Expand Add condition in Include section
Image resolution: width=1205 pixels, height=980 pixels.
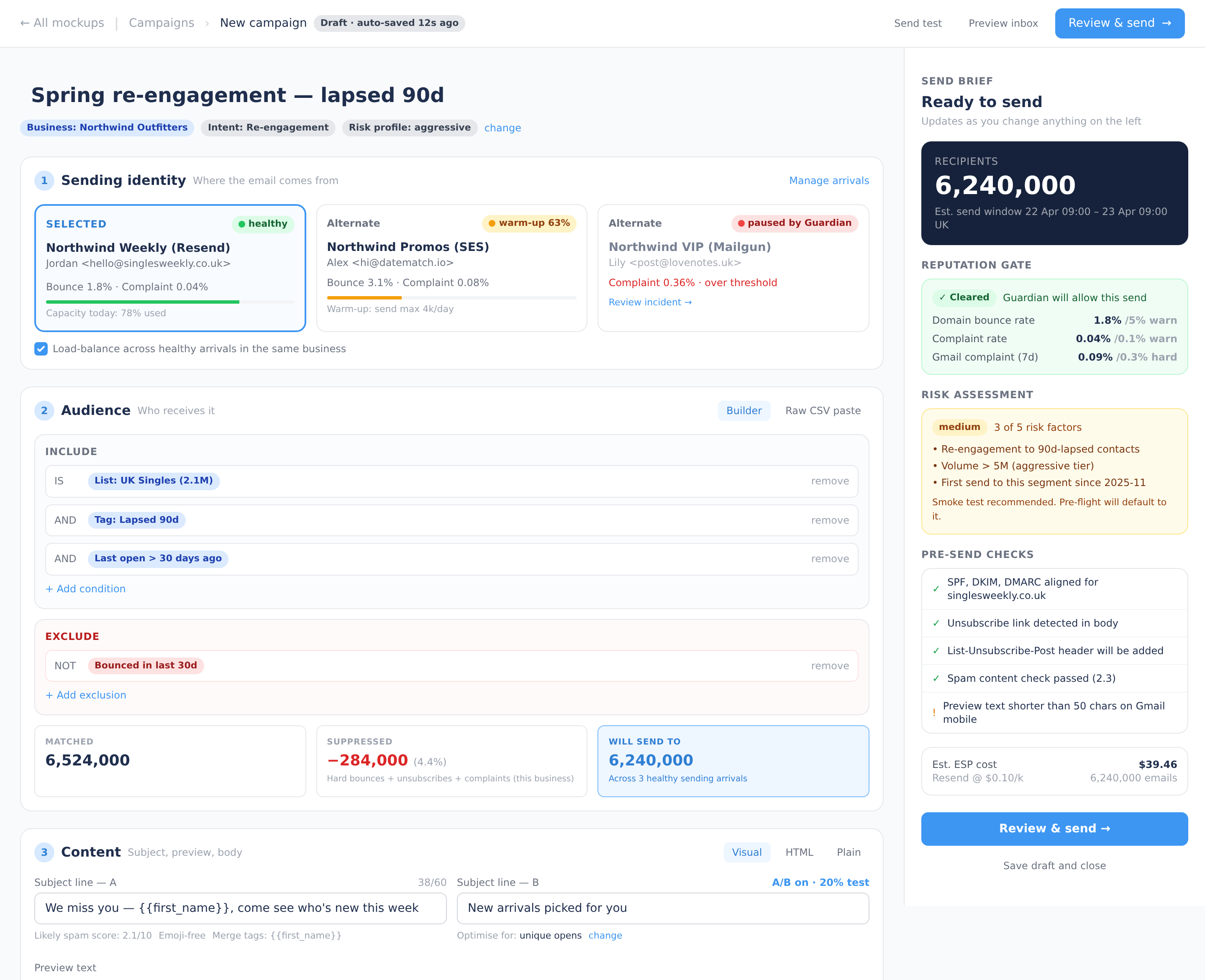[85, 589]
